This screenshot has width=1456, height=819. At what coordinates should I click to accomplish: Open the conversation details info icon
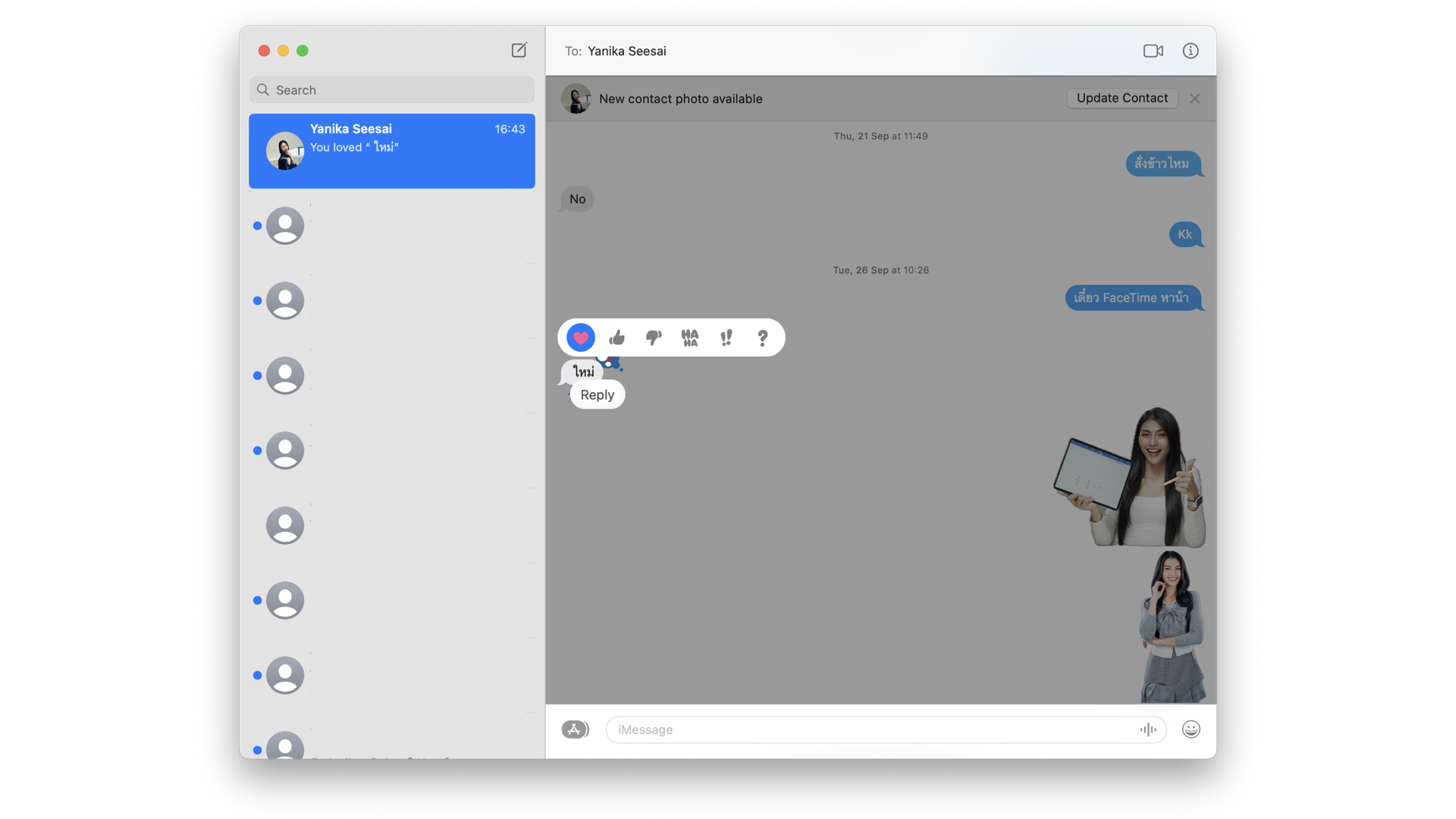[1190, 51]
